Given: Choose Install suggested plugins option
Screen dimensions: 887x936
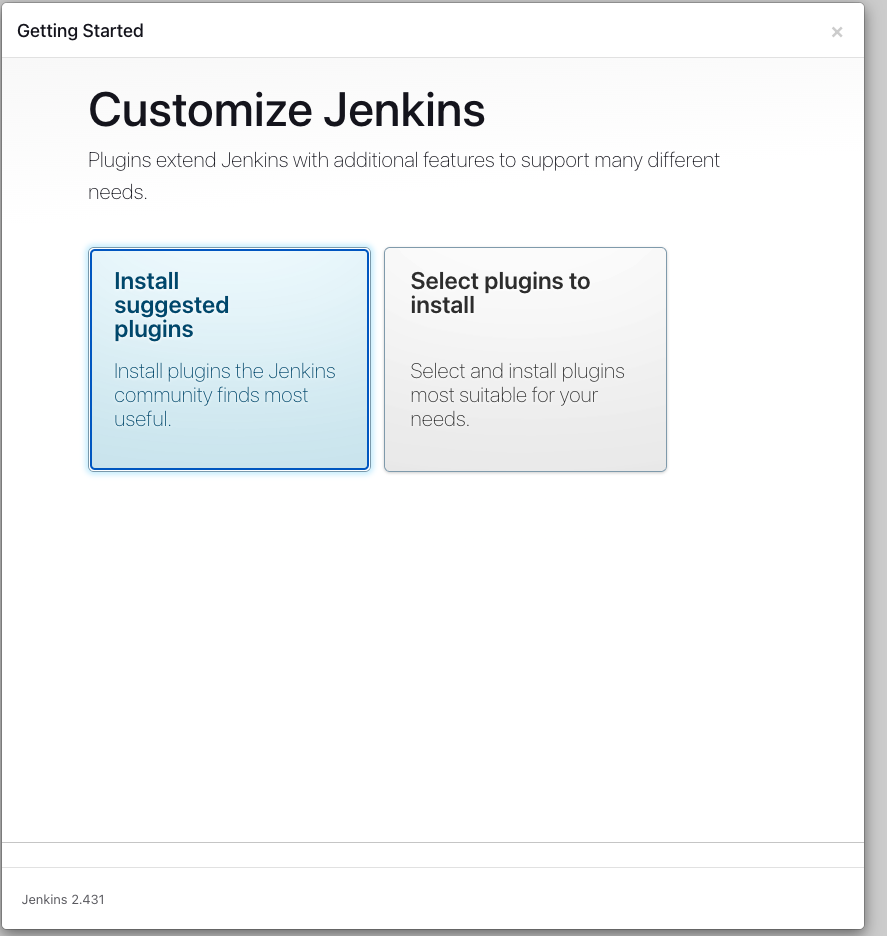Looking at the screenshot, I should (229, 359).
